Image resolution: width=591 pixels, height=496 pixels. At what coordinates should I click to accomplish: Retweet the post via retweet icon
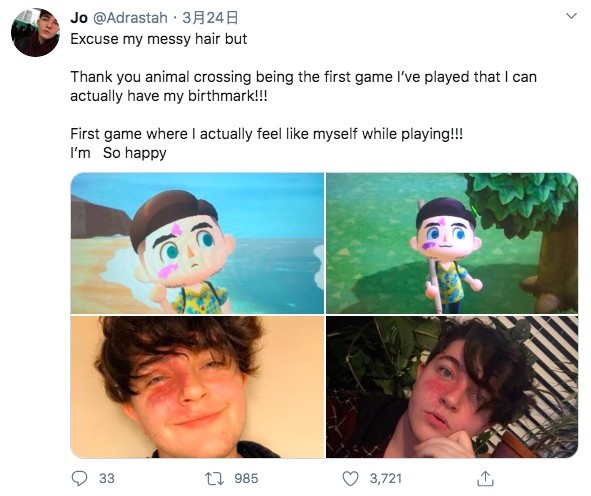click(214, 479)
